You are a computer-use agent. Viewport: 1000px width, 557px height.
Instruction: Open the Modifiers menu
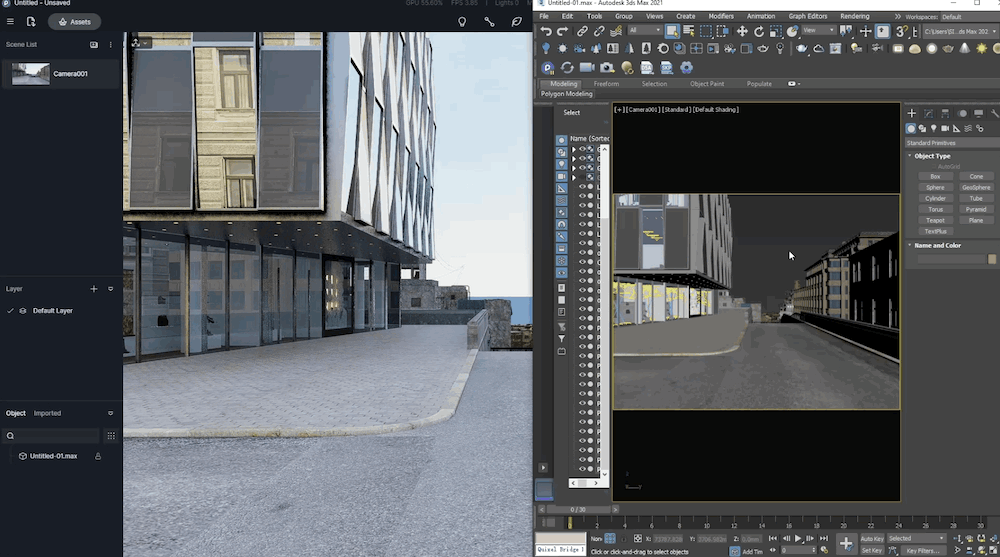721,16
